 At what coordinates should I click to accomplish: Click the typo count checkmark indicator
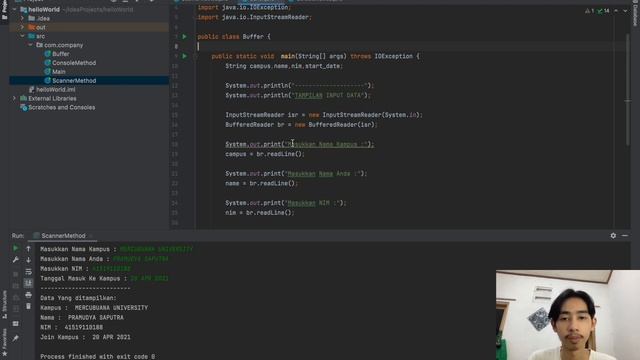click(x=603, y=11)
